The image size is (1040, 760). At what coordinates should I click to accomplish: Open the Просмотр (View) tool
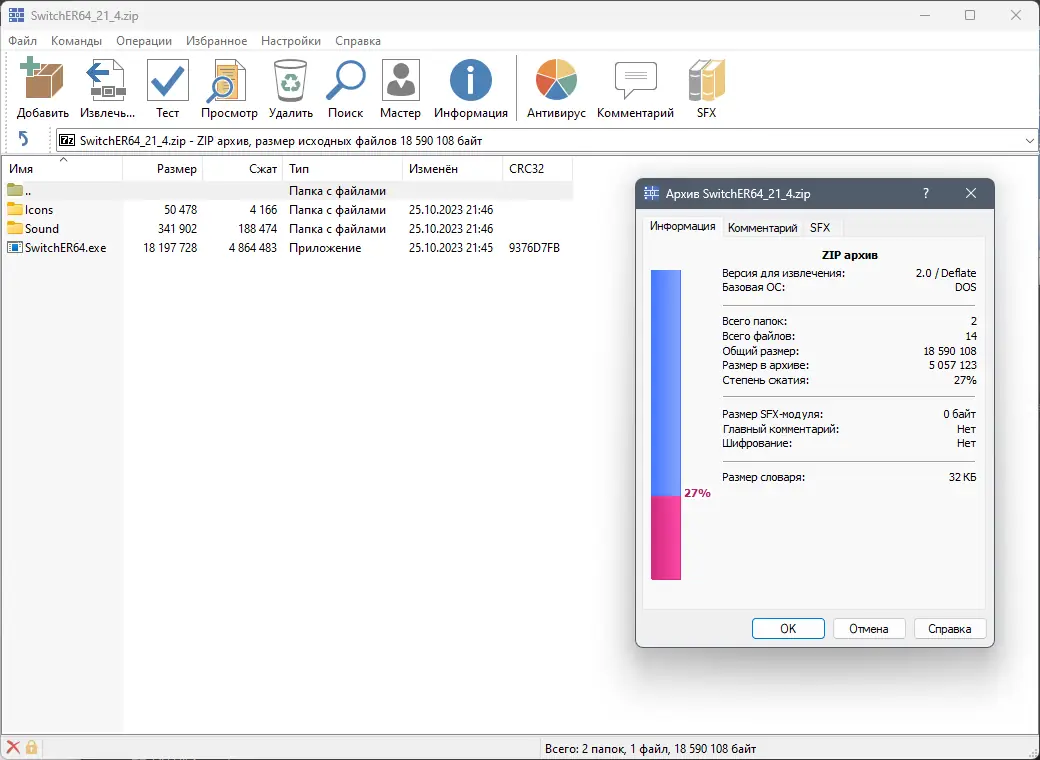pyautogui.click(x=229, y=80)
